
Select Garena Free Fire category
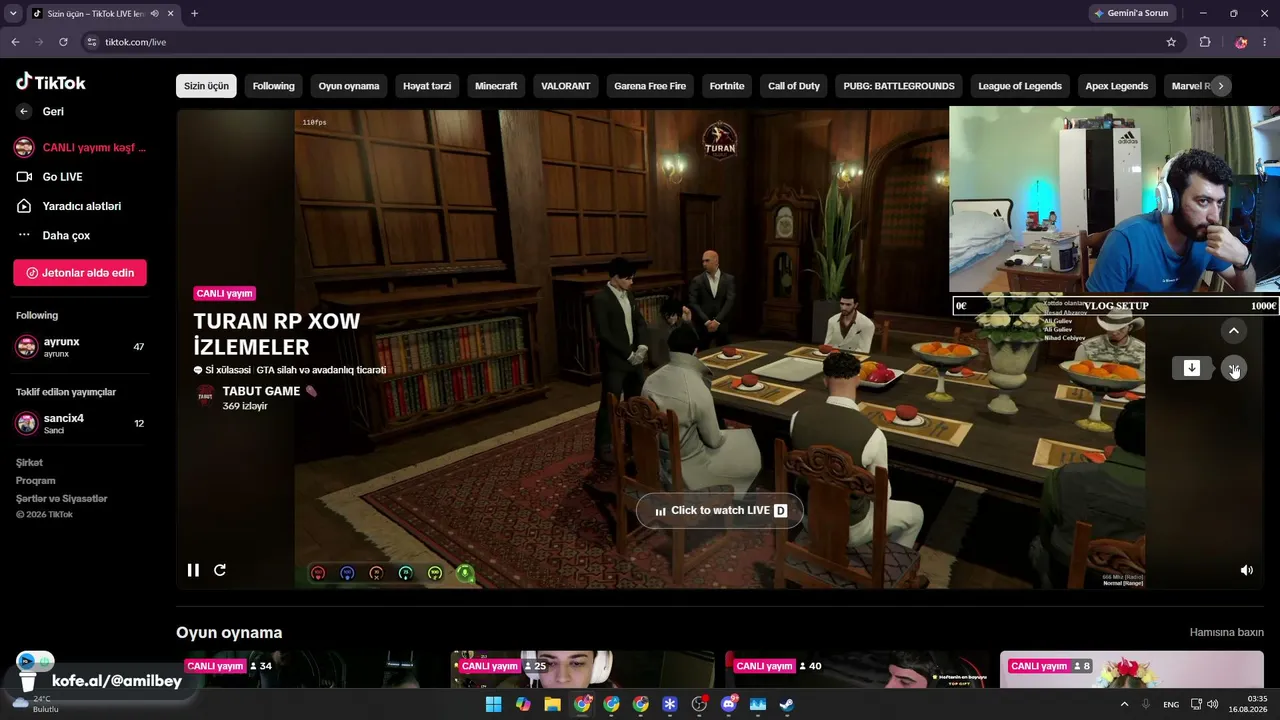tap(650, 86)
